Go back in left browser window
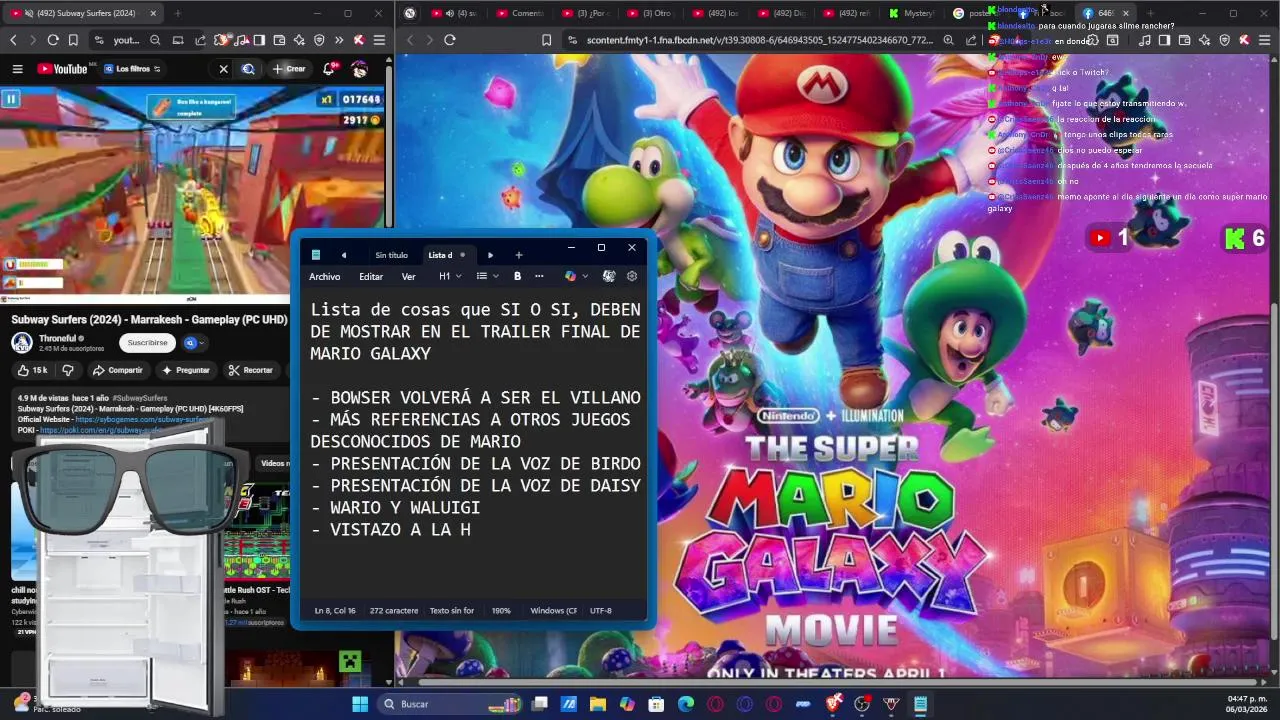 tap(13, 40)
